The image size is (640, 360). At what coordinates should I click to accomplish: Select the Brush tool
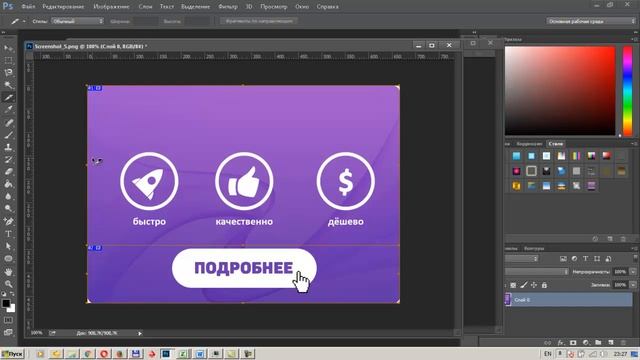(8, 135)
